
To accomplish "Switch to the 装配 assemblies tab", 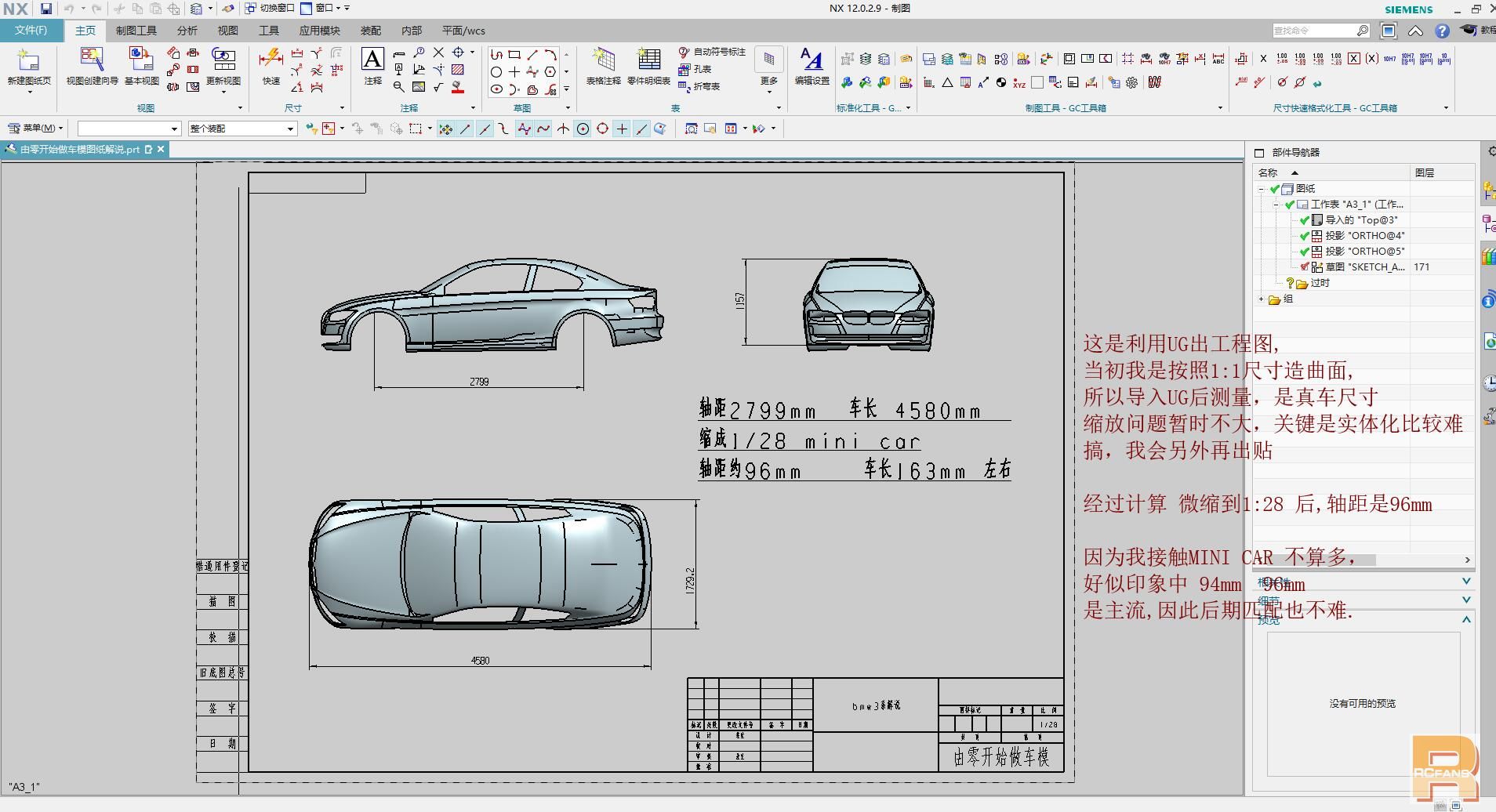I will pyautogui.click(x=371, y=31).
